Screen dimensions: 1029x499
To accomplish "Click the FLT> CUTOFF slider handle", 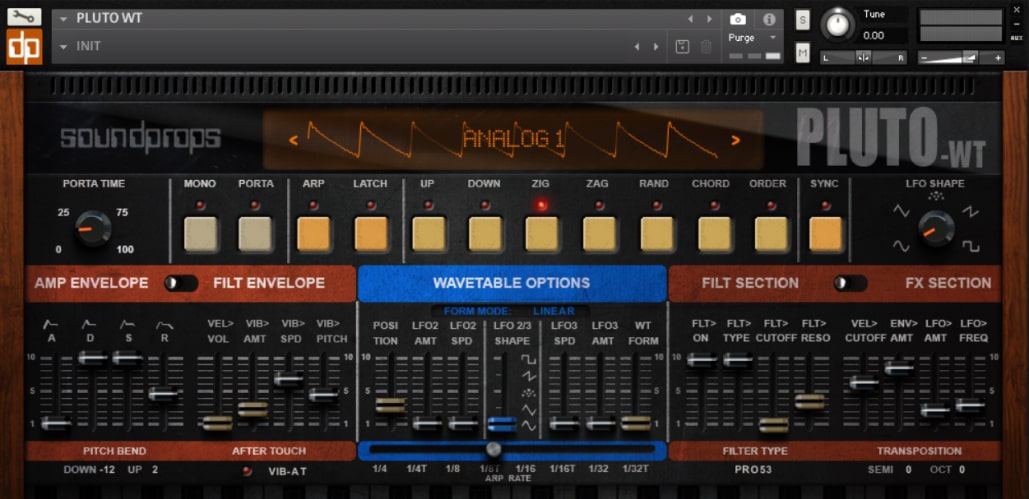I will (x=774, y=425).
